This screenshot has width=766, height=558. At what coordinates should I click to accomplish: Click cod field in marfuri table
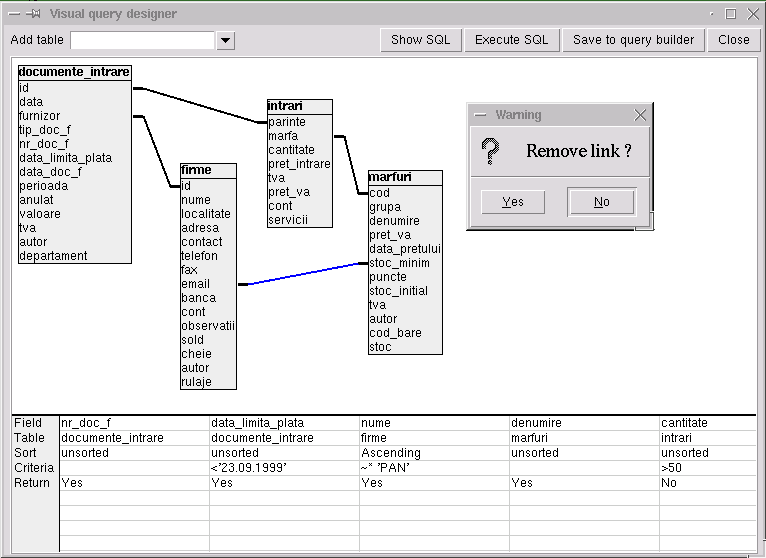pos(380,193)
